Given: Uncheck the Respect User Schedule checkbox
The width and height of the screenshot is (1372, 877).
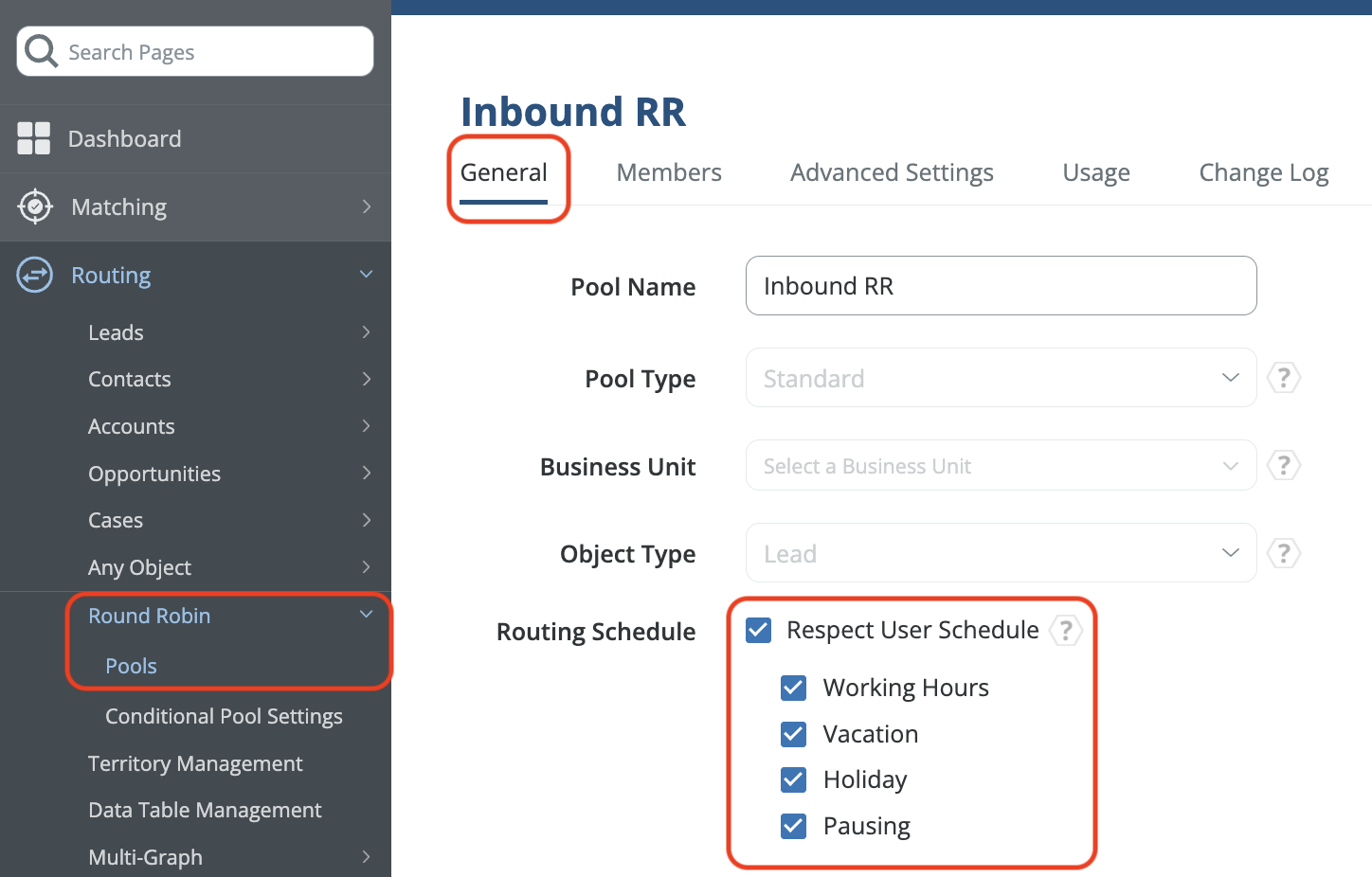Looking at the screenshot, I should pyautogui.click(x=759, y=631).
